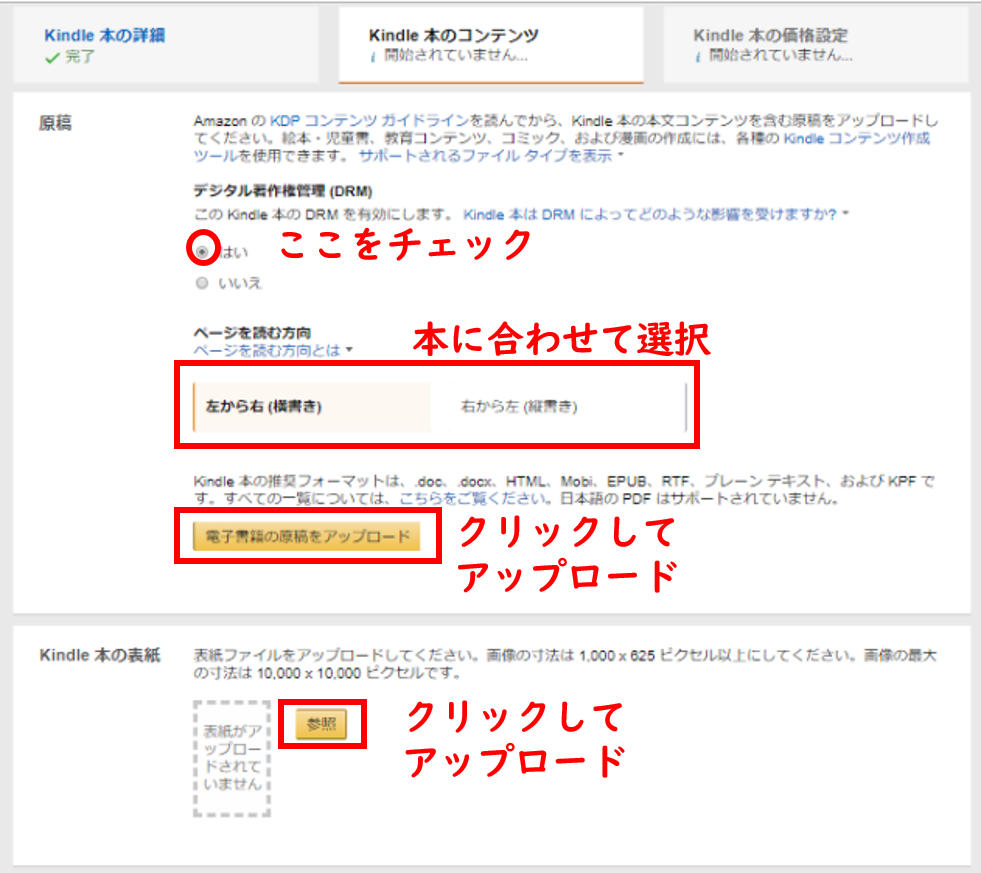
Task: Select the いいえ DRM radio button
Action: pos(202,283)
